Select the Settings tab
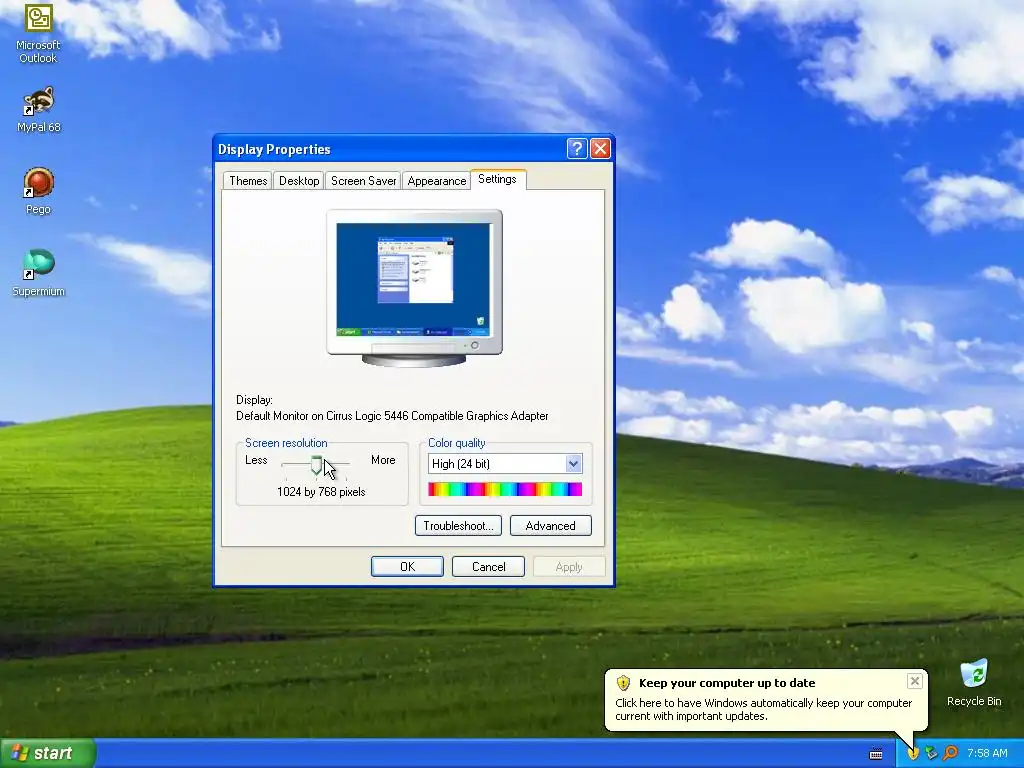The width and height of the screenshot is (1024, 768). pos(498,179)
